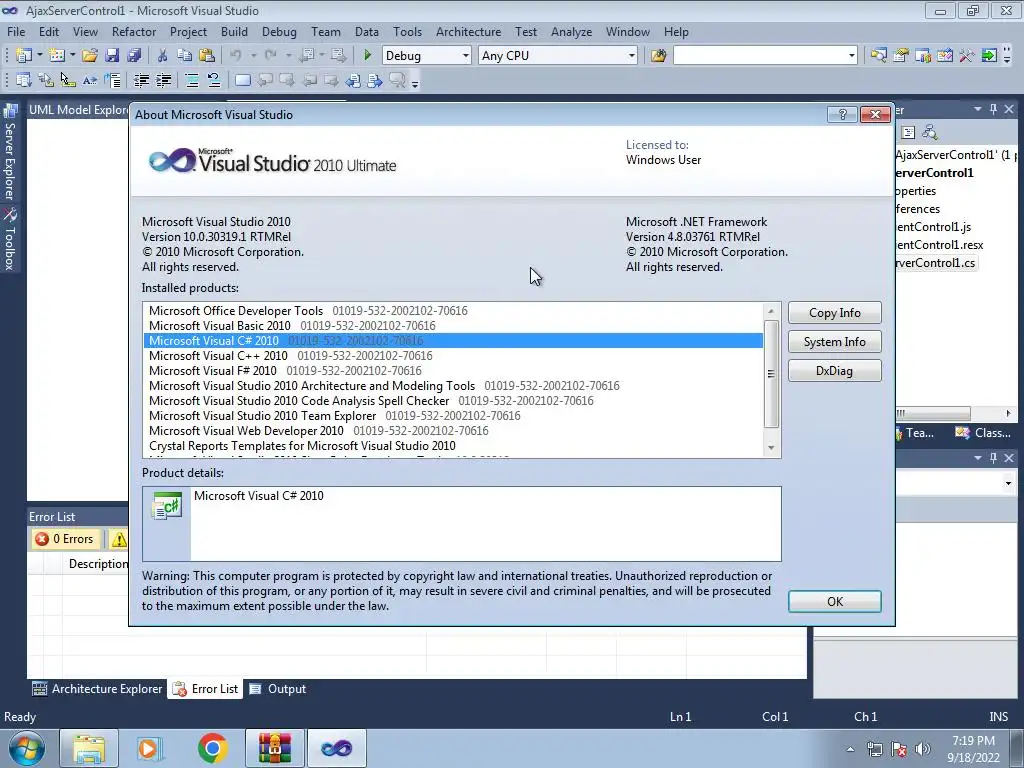Switch to the Architecture Explorer tab

pos(97,689)
